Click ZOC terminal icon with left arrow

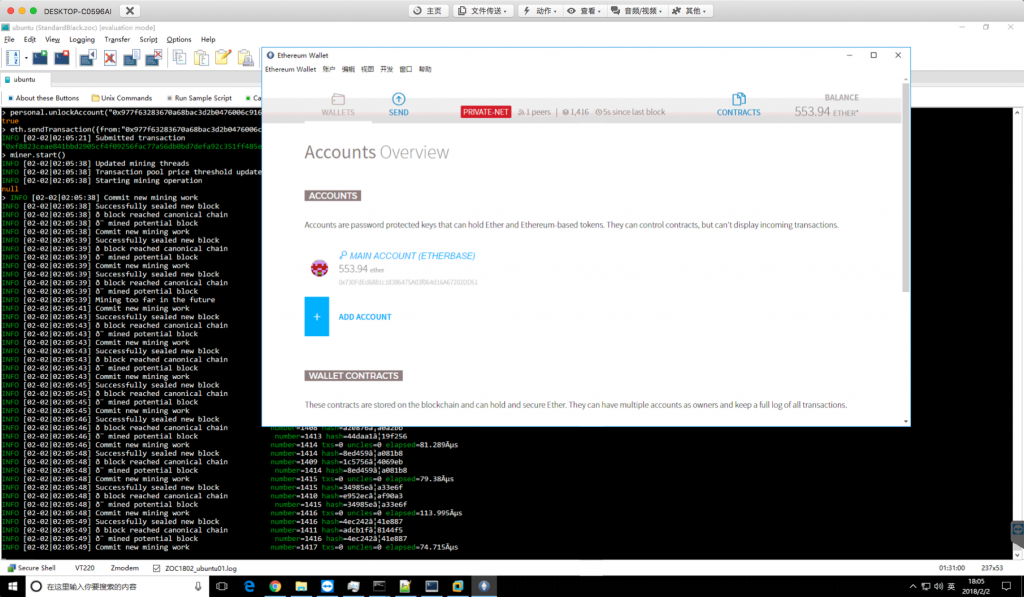88,58
